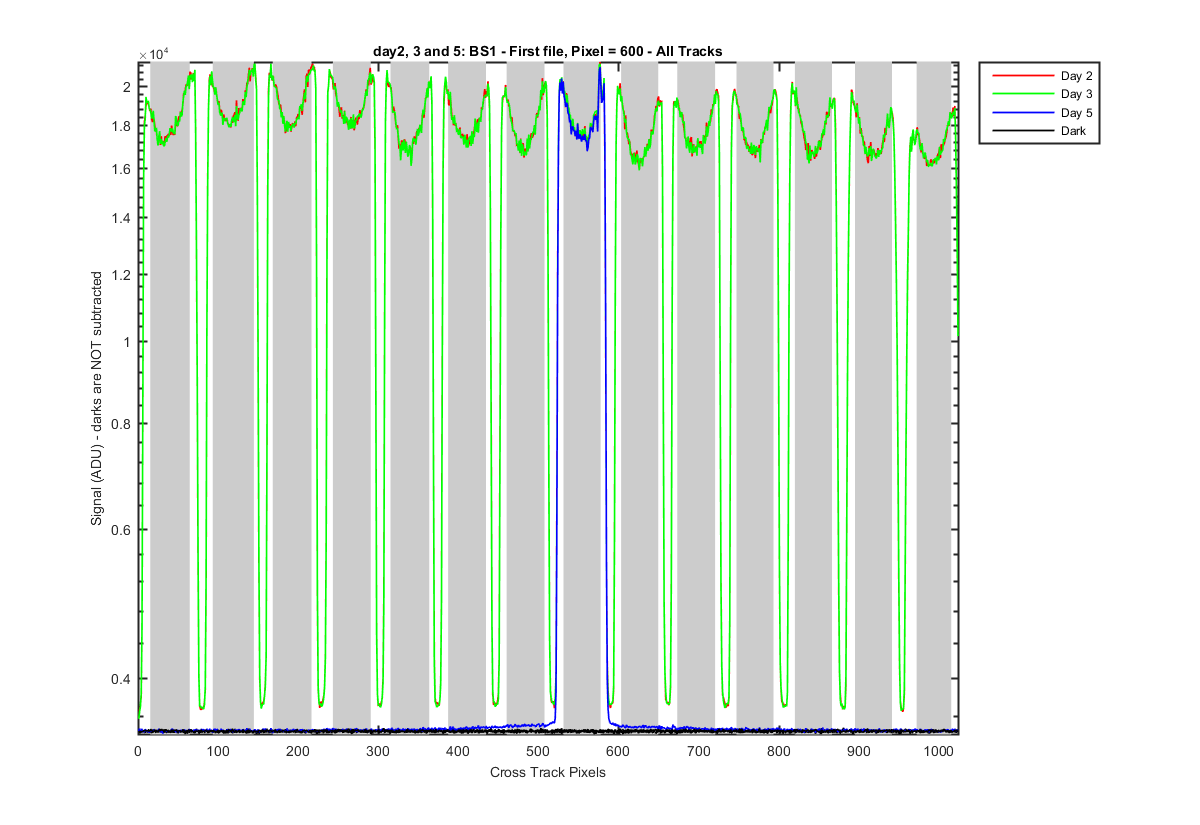This screenshot has width=1200, height=825.
Task: Click y-axis tick label 2
Action: click(127, 87)
